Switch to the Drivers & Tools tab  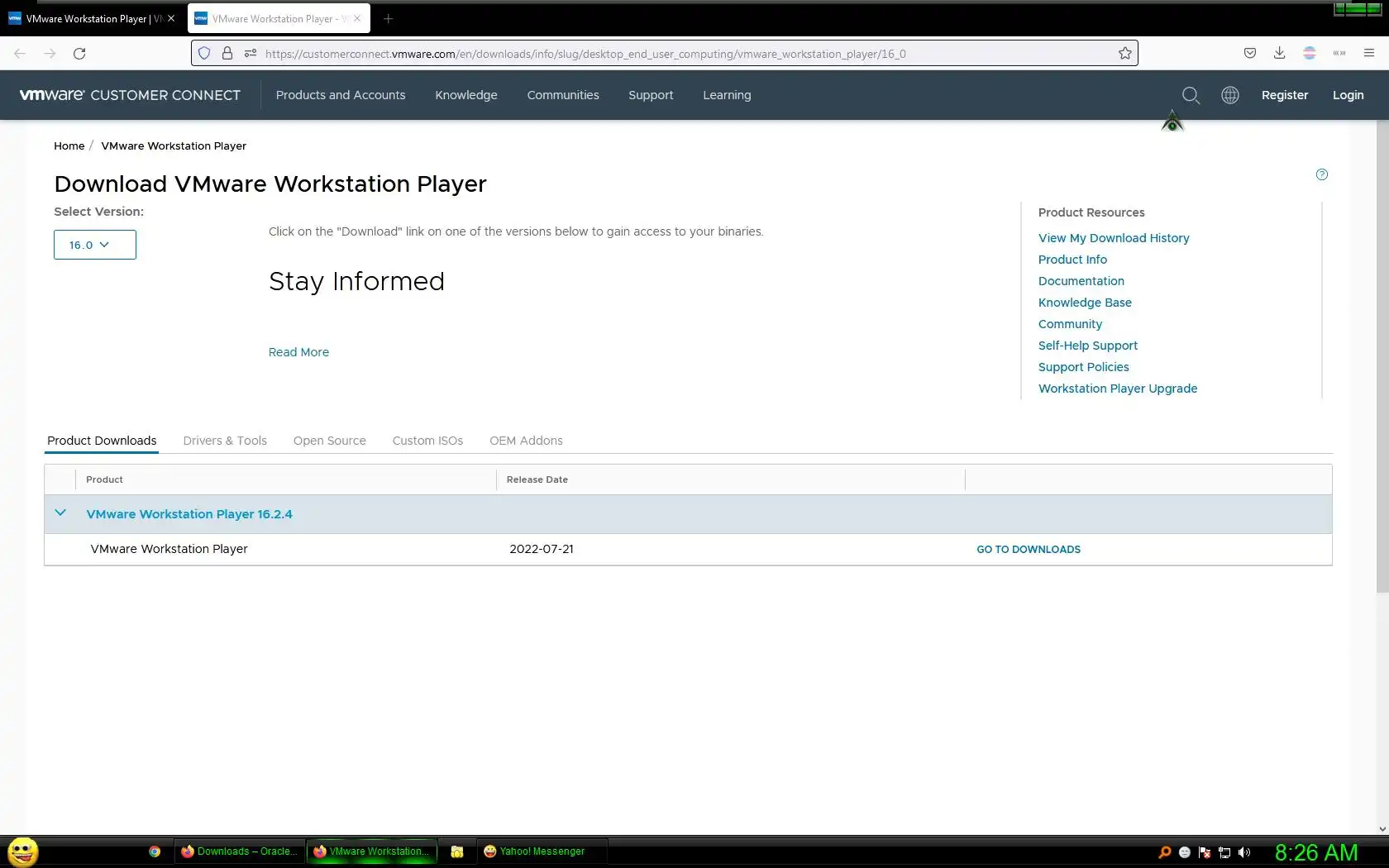point(225,441)
